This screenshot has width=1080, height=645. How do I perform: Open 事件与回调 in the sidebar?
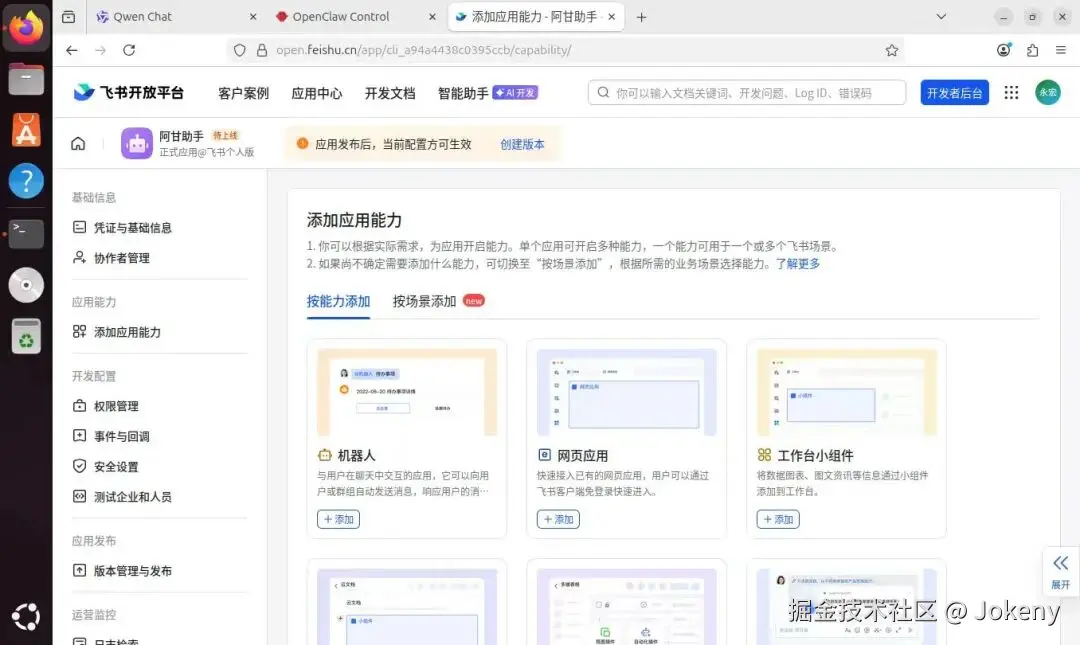coord(122,436)
